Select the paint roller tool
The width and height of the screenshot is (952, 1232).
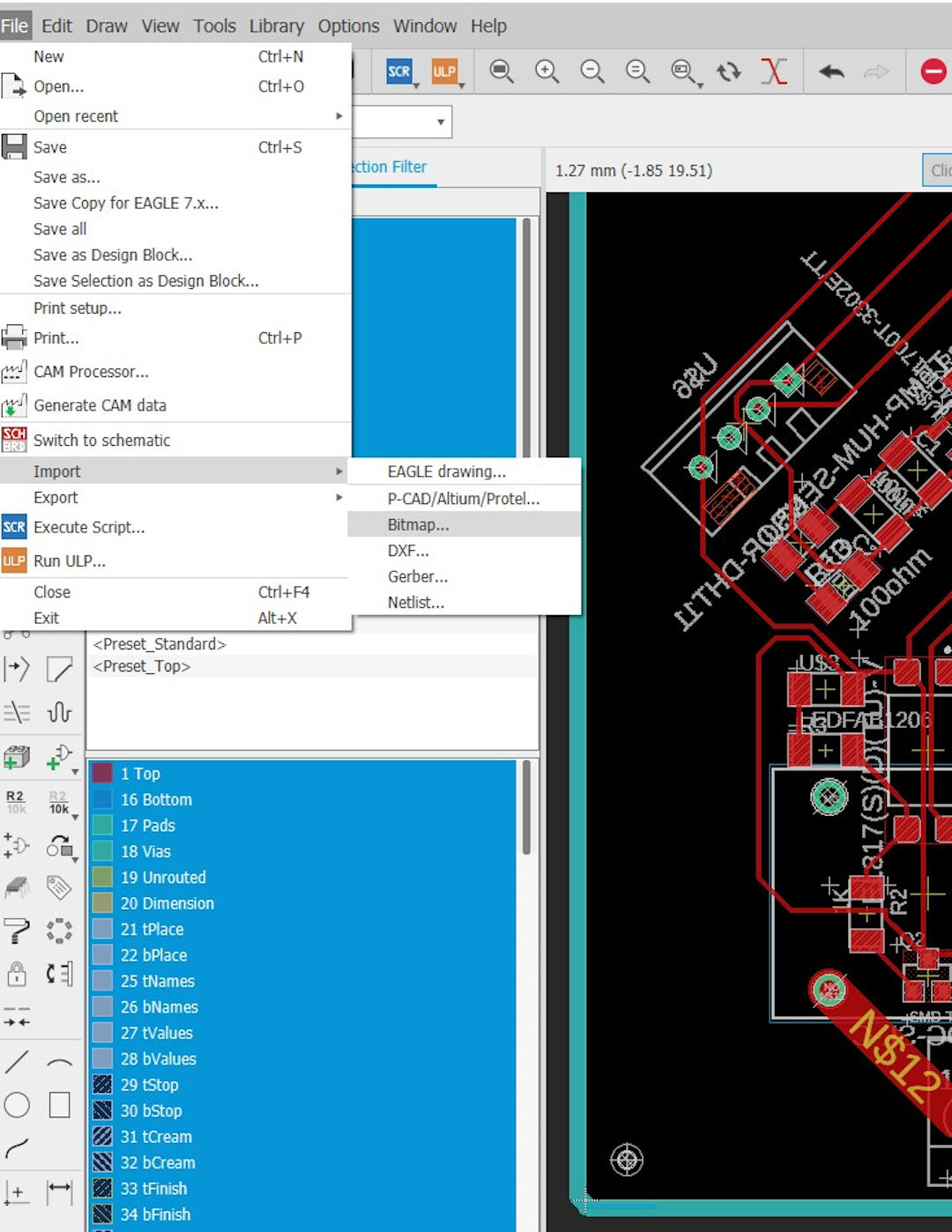[17, 931]
